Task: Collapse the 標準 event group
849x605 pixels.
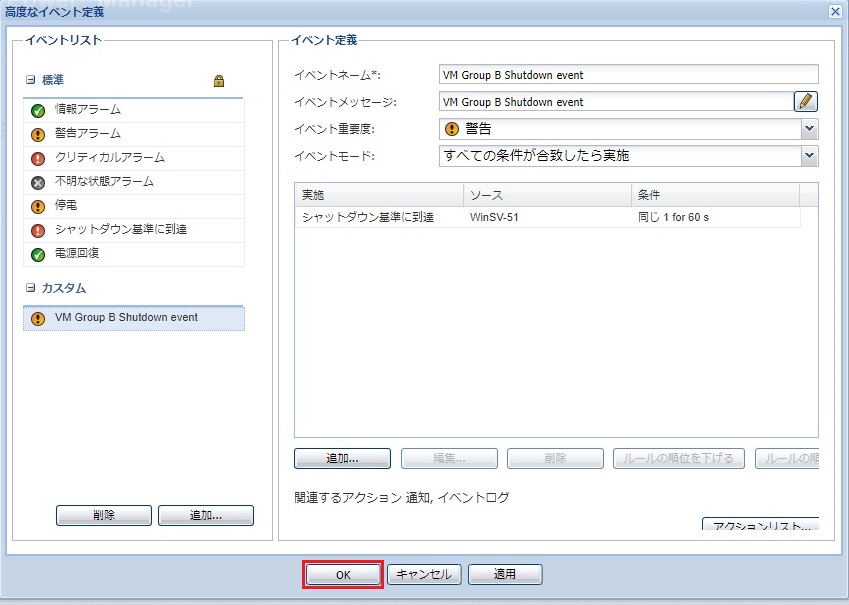Action: (31, 80)
